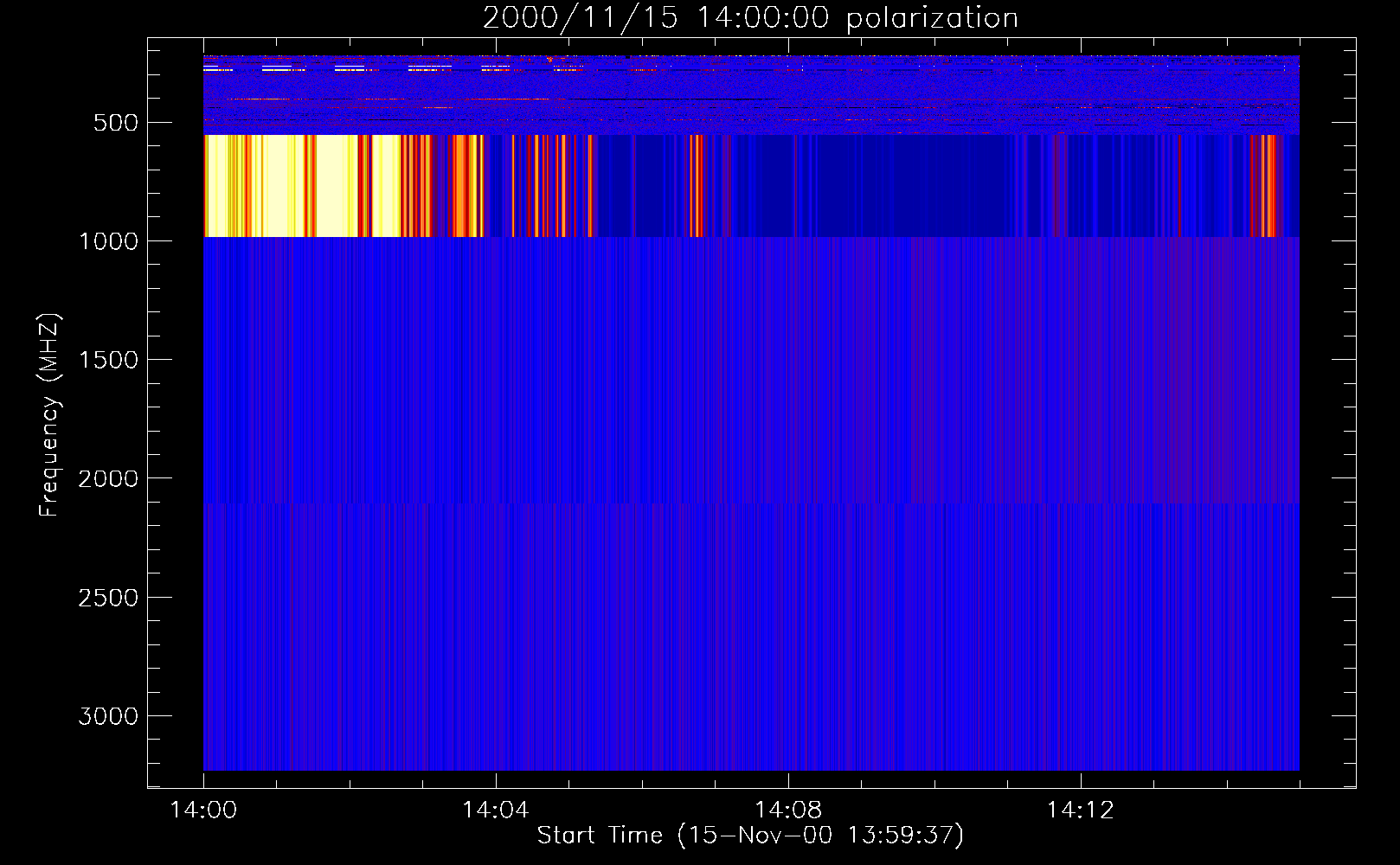1400x865 pixels.
Task: Click the 14:08 time tick label
Action: pyautogui.click(x=787, y=811)
